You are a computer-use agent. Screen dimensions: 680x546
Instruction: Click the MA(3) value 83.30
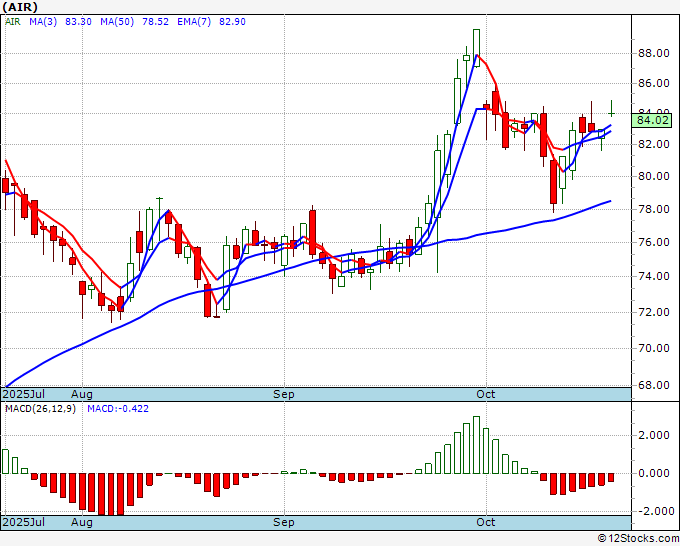78,22
